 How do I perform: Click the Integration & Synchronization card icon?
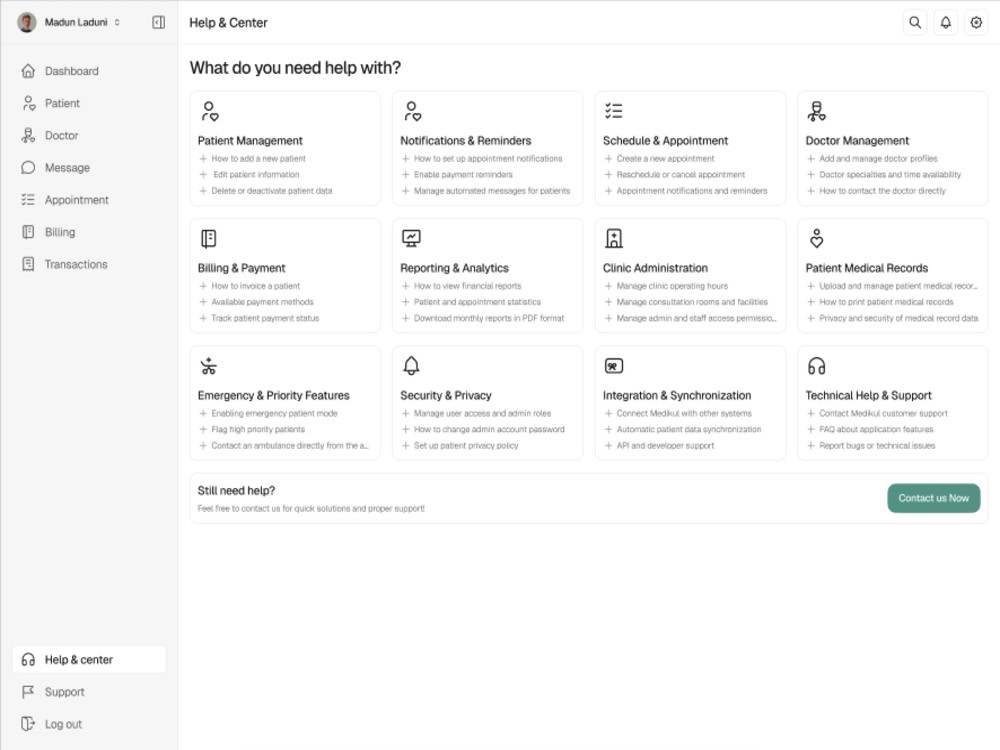click(614, 366)
